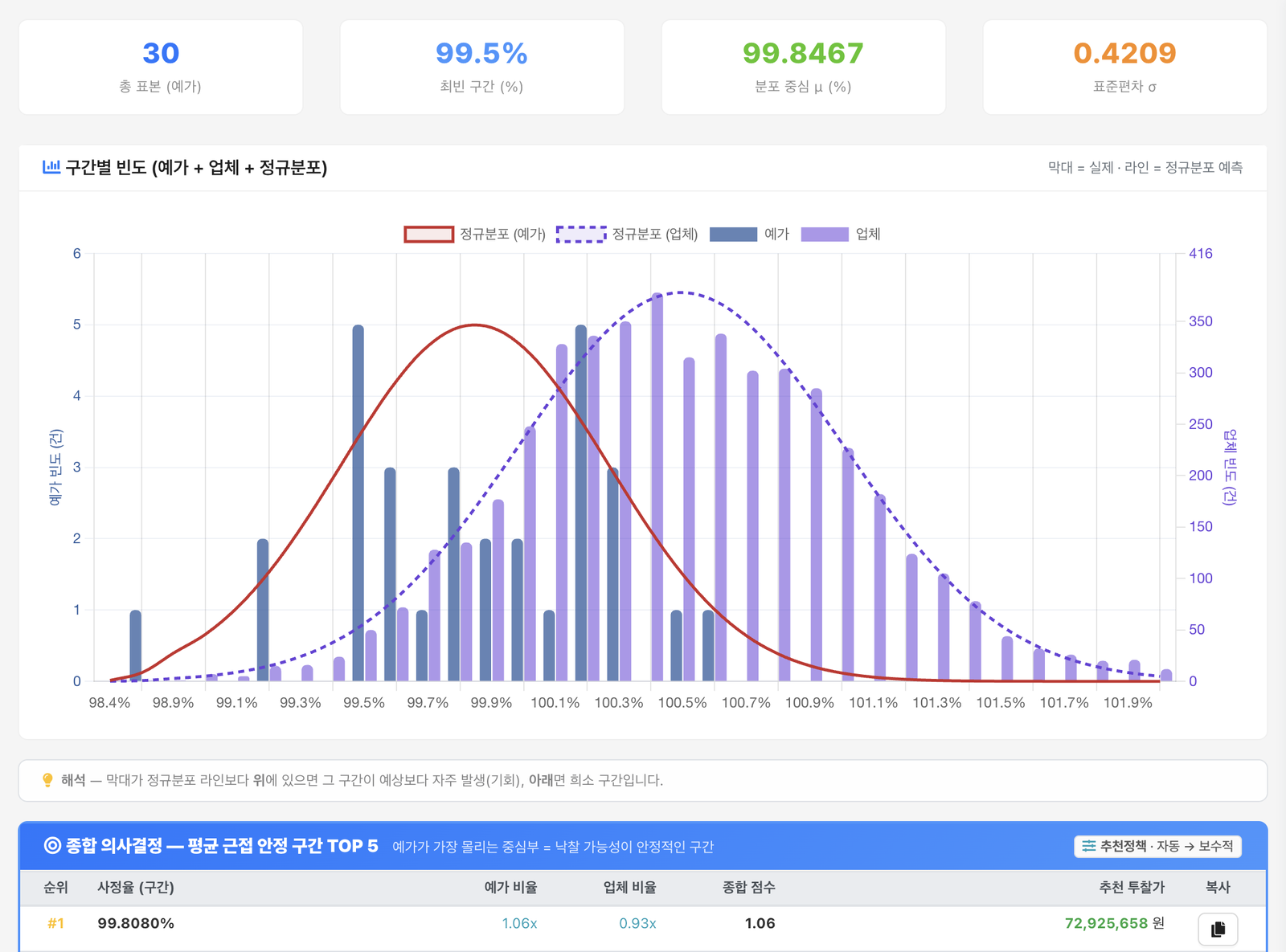
Task: Click the 업체 빈도 (건) right axis title
Action: (1230, 467)
